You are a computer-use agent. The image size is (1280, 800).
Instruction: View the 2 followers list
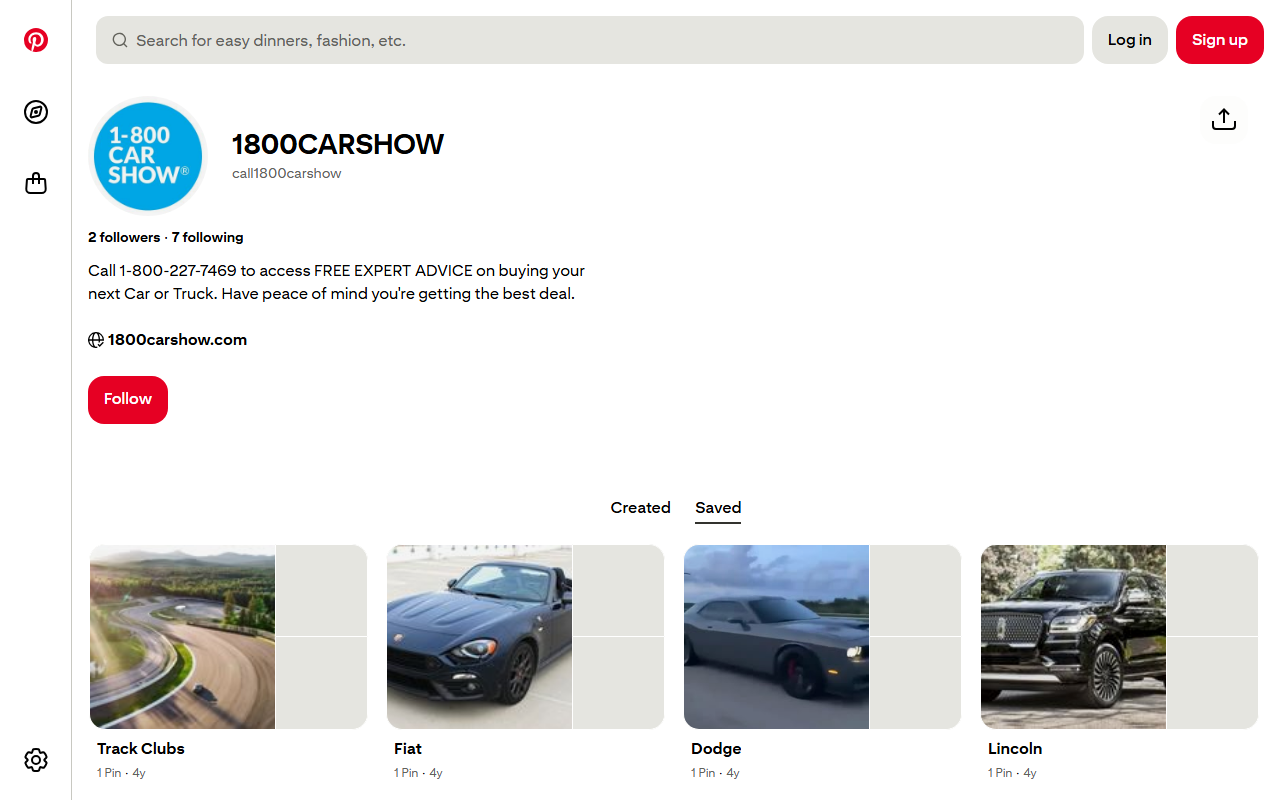(124, 238)
